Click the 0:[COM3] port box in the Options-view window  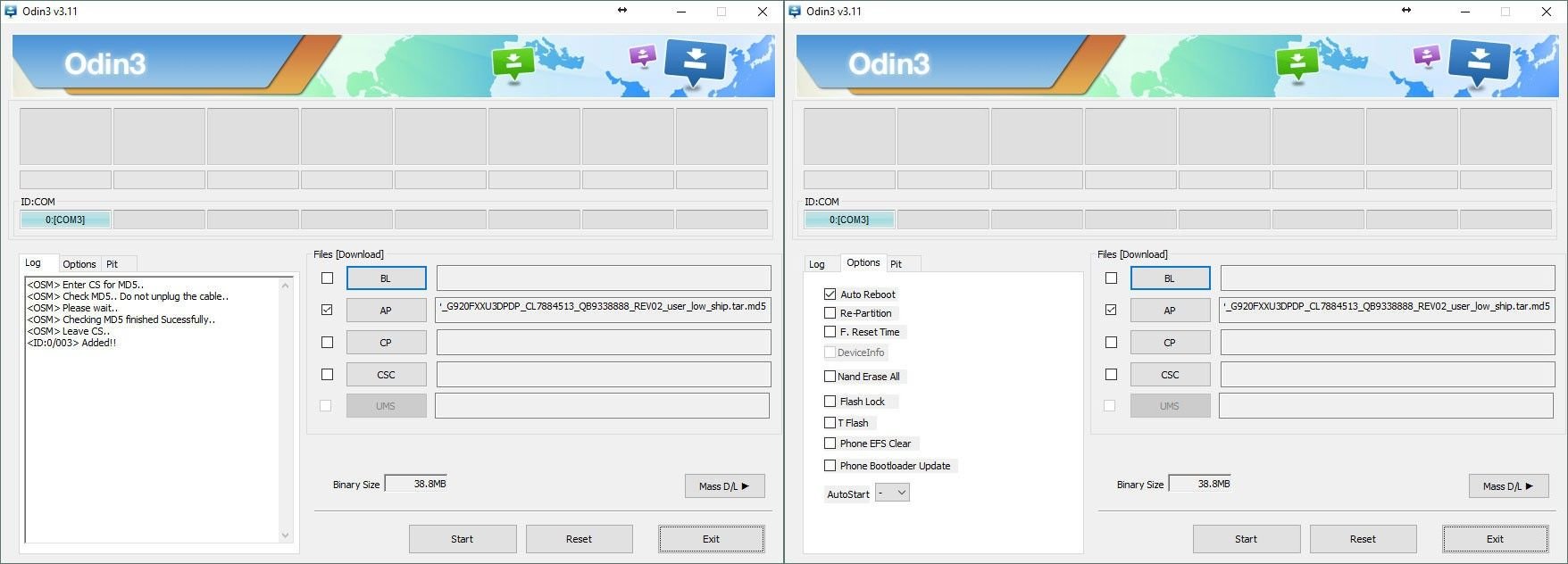click(849, 220)
